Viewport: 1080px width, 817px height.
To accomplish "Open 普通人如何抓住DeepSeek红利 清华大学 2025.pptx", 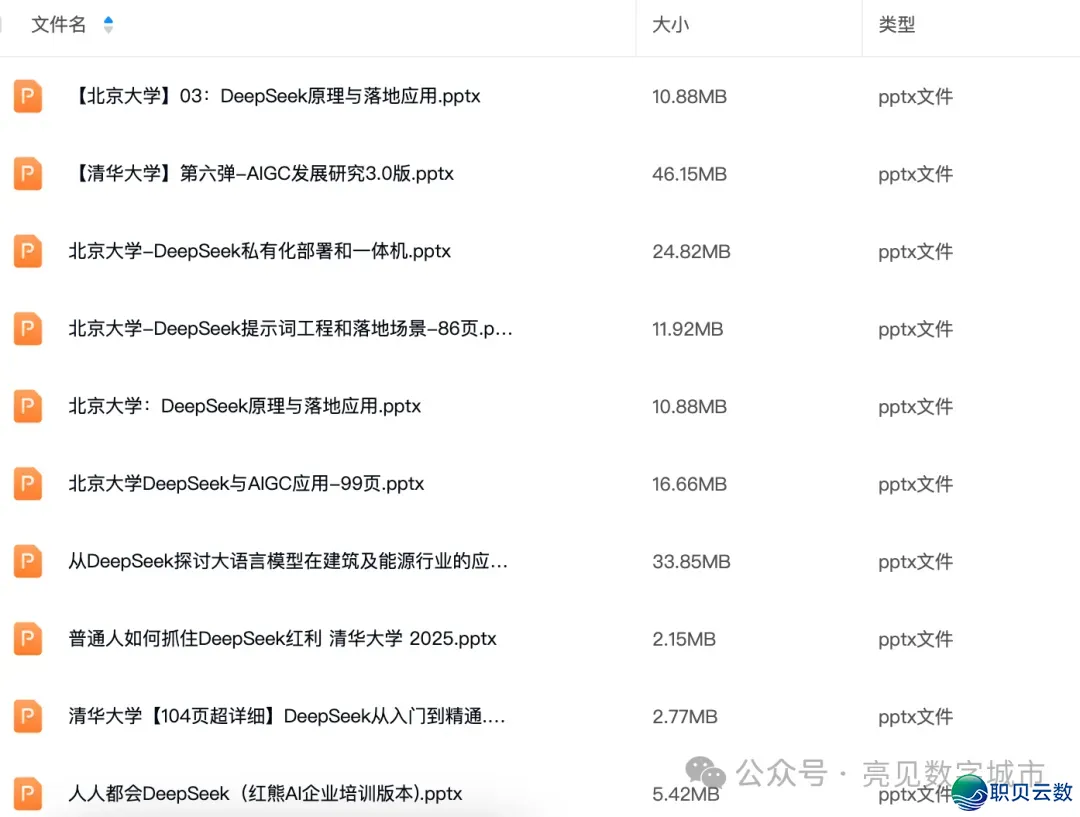I will (282, 639).
